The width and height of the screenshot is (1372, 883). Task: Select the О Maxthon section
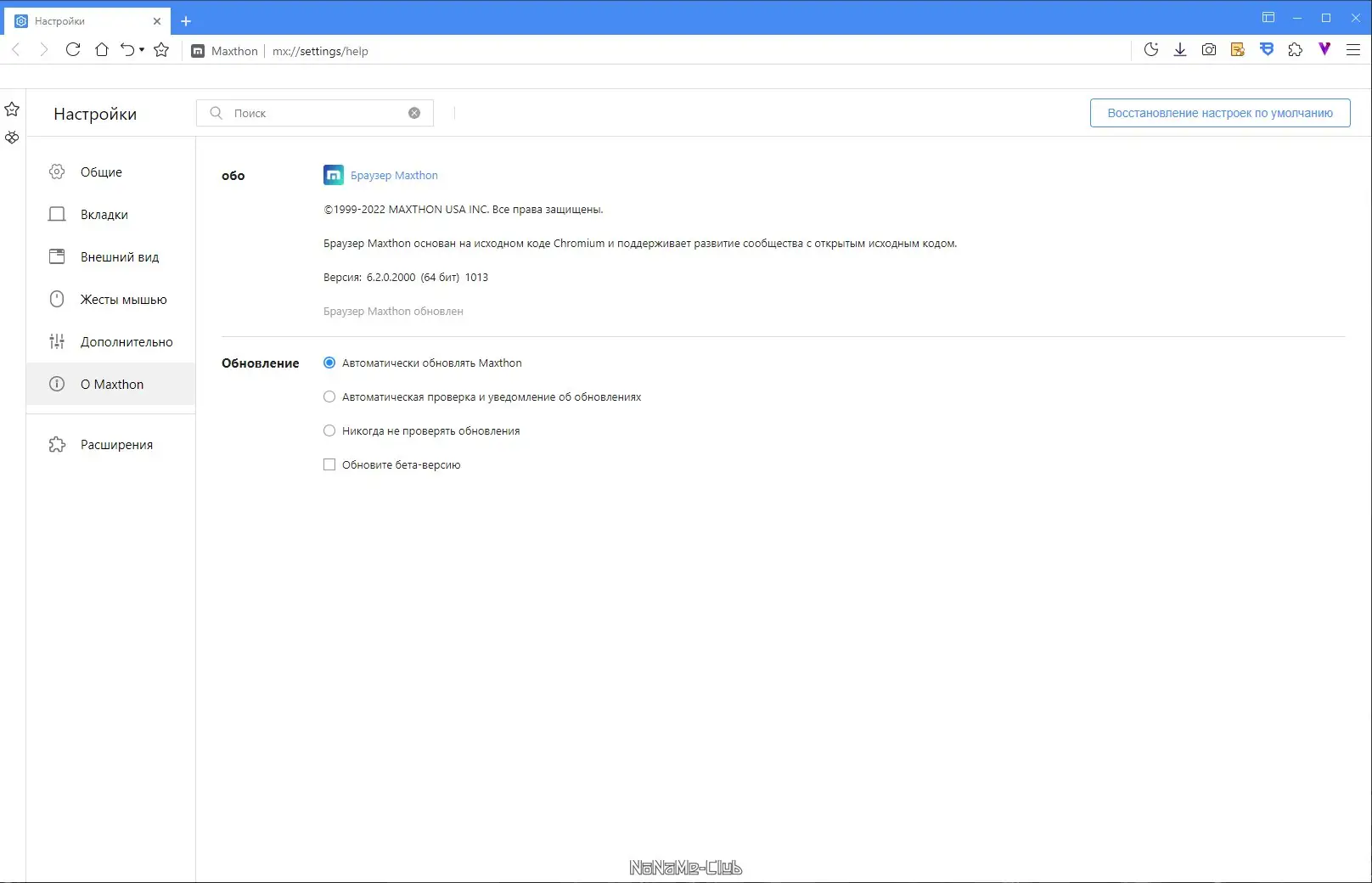[x=110, y=384]
